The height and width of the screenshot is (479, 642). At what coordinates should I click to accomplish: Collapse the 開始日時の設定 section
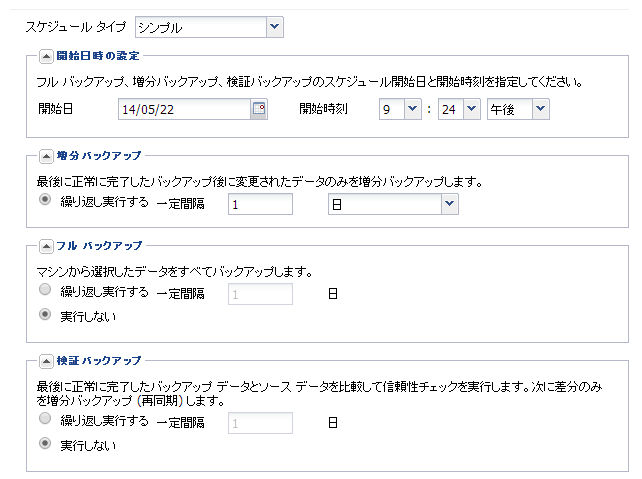point(46,55)
